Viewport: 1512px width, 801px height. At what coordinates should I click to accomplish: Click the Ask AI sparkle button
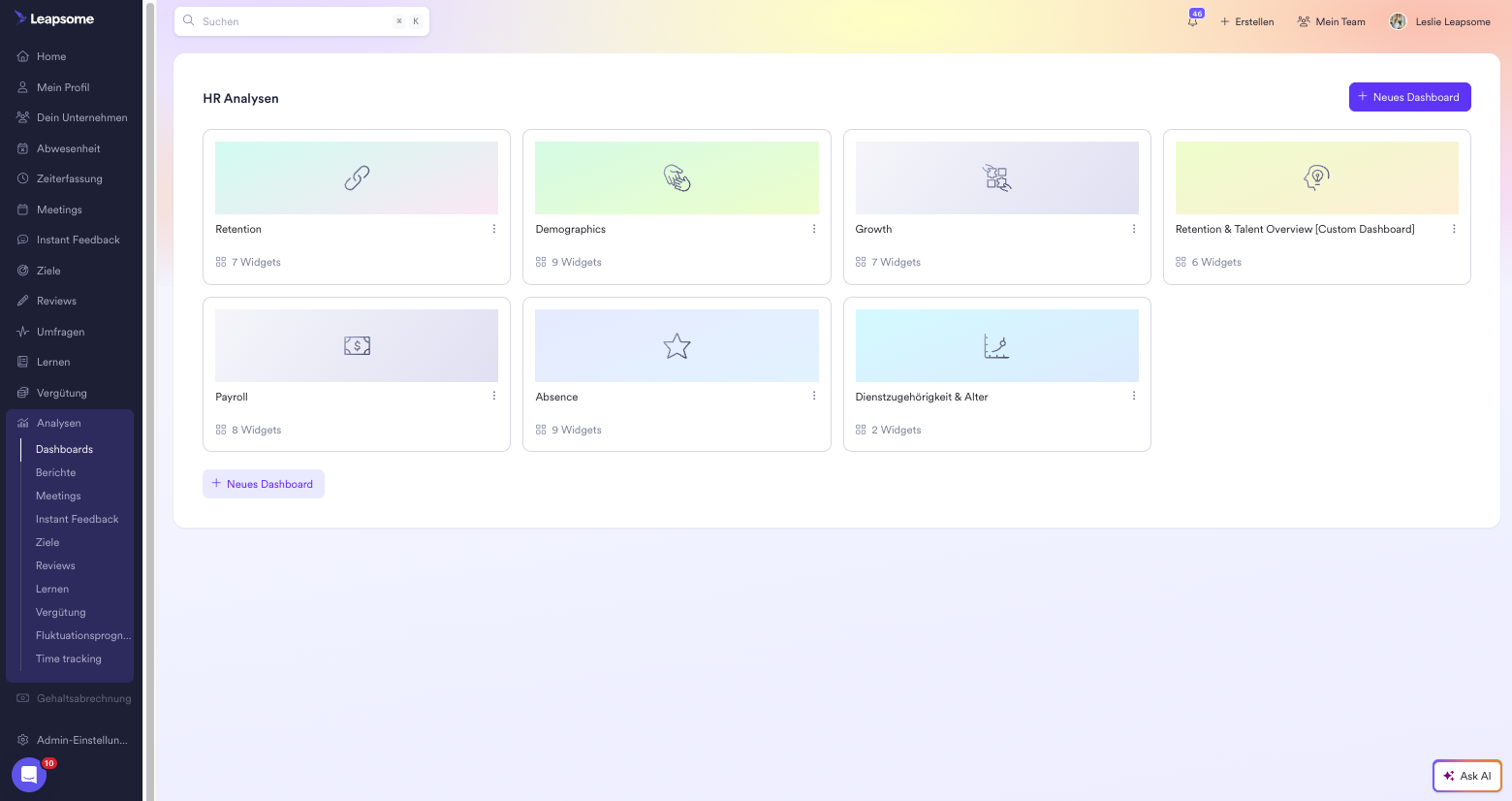[x=1466, y=776]
